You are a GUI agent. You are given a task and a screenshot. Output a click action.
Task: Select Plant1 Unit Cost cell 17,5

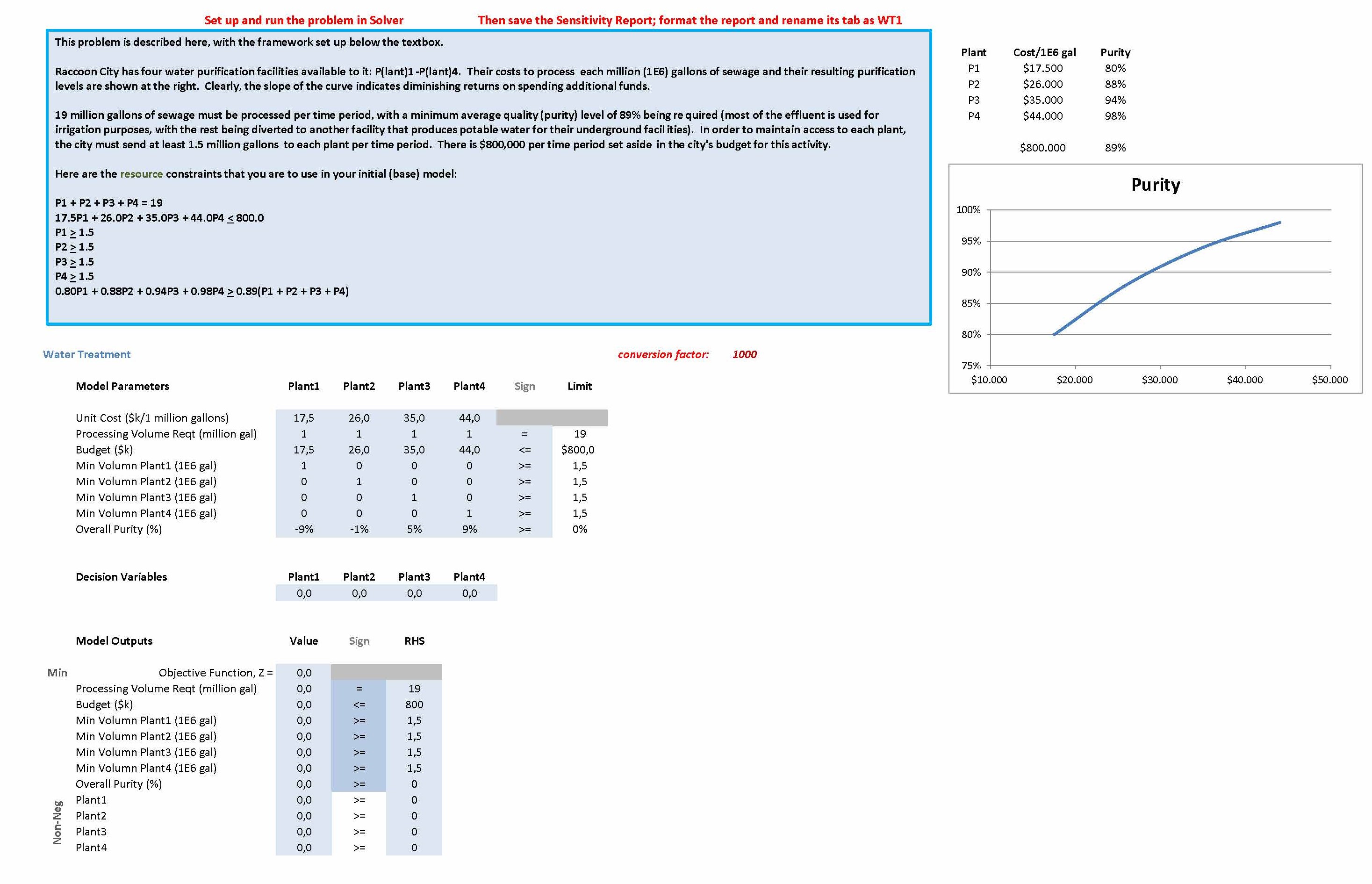point(304,418)
